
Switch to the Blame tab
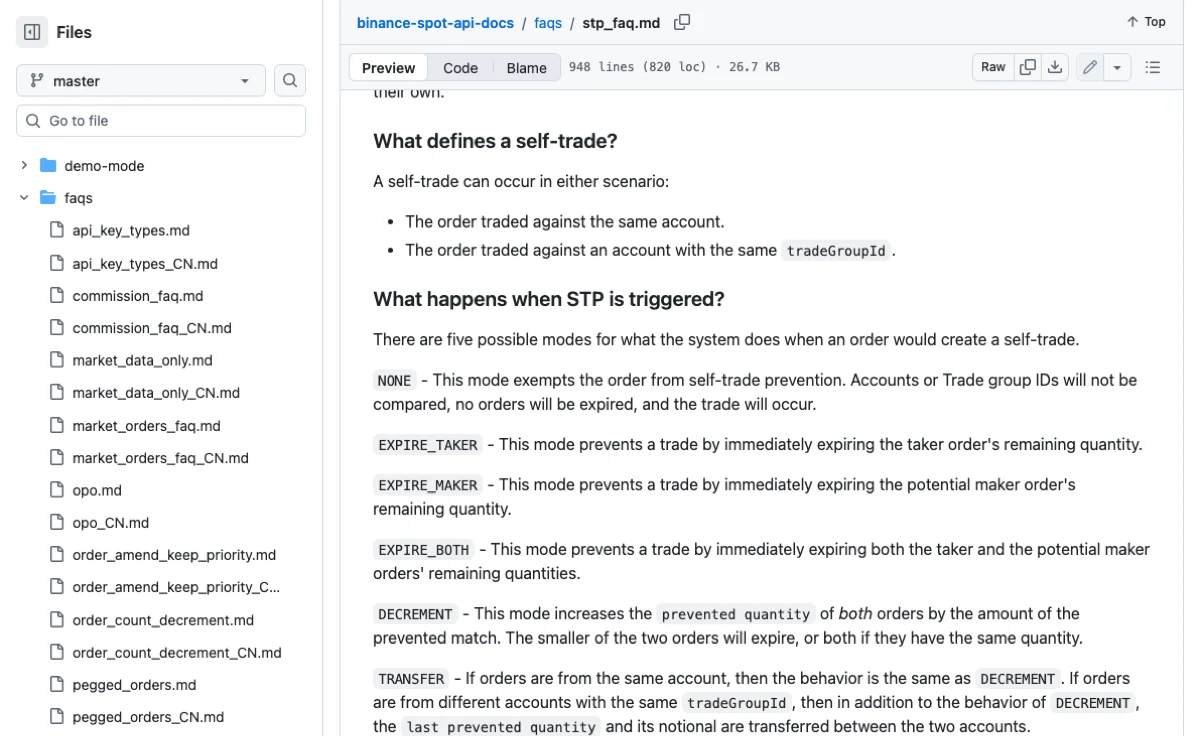[526, 68]
